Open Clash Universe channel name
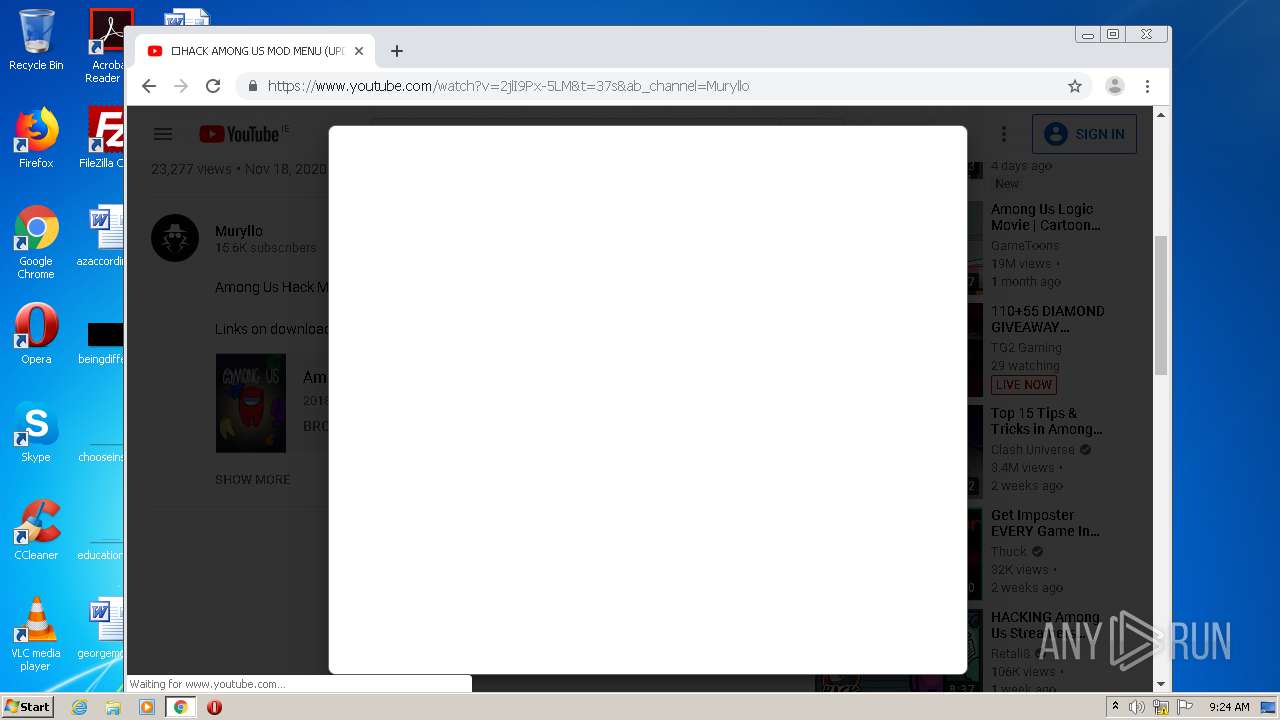The image size is (1280, 720). 1033,449
